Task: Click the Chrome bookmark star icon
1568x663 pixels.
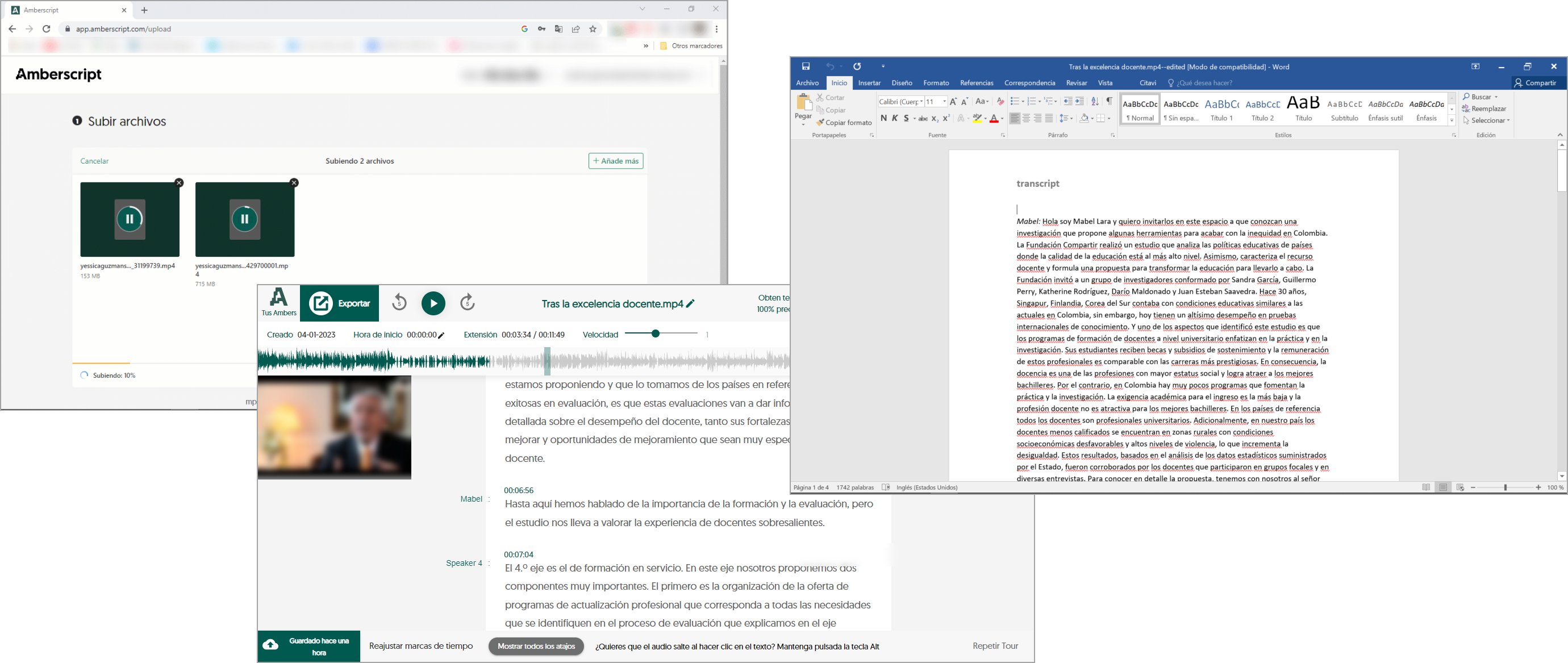Action: [593, 28]
